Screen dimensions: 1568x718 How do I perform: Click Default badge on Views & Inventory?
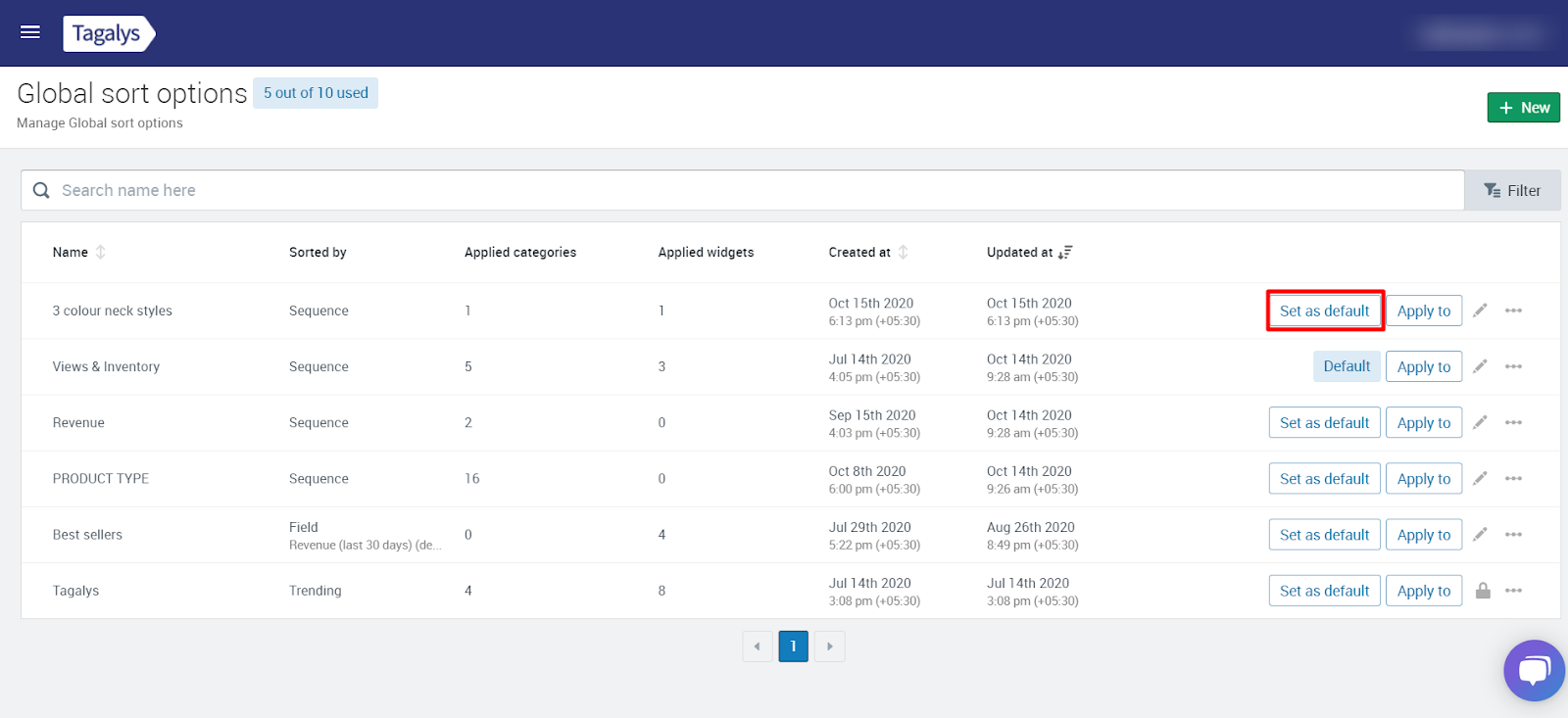pyautogui.click(x=1347, y=366)
